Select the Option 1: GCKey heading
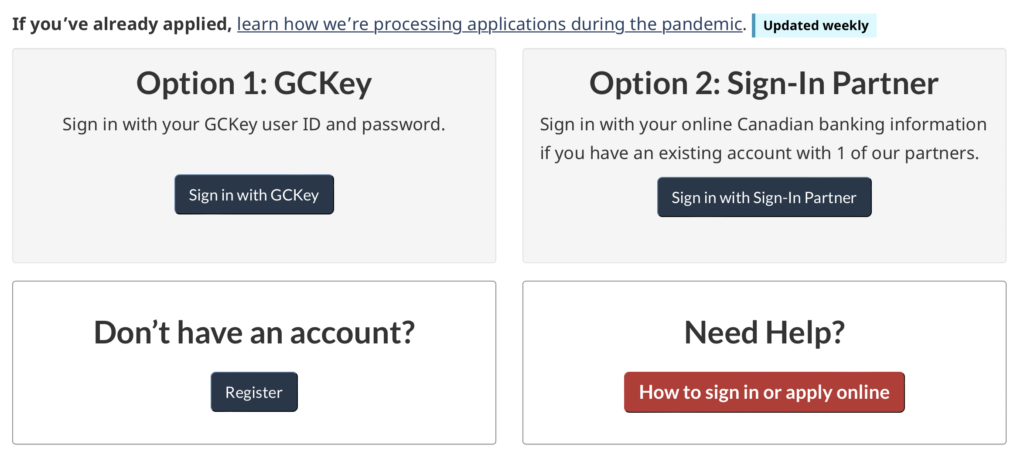Screen dimensions: 1024x455 click(x=254, y=83)
